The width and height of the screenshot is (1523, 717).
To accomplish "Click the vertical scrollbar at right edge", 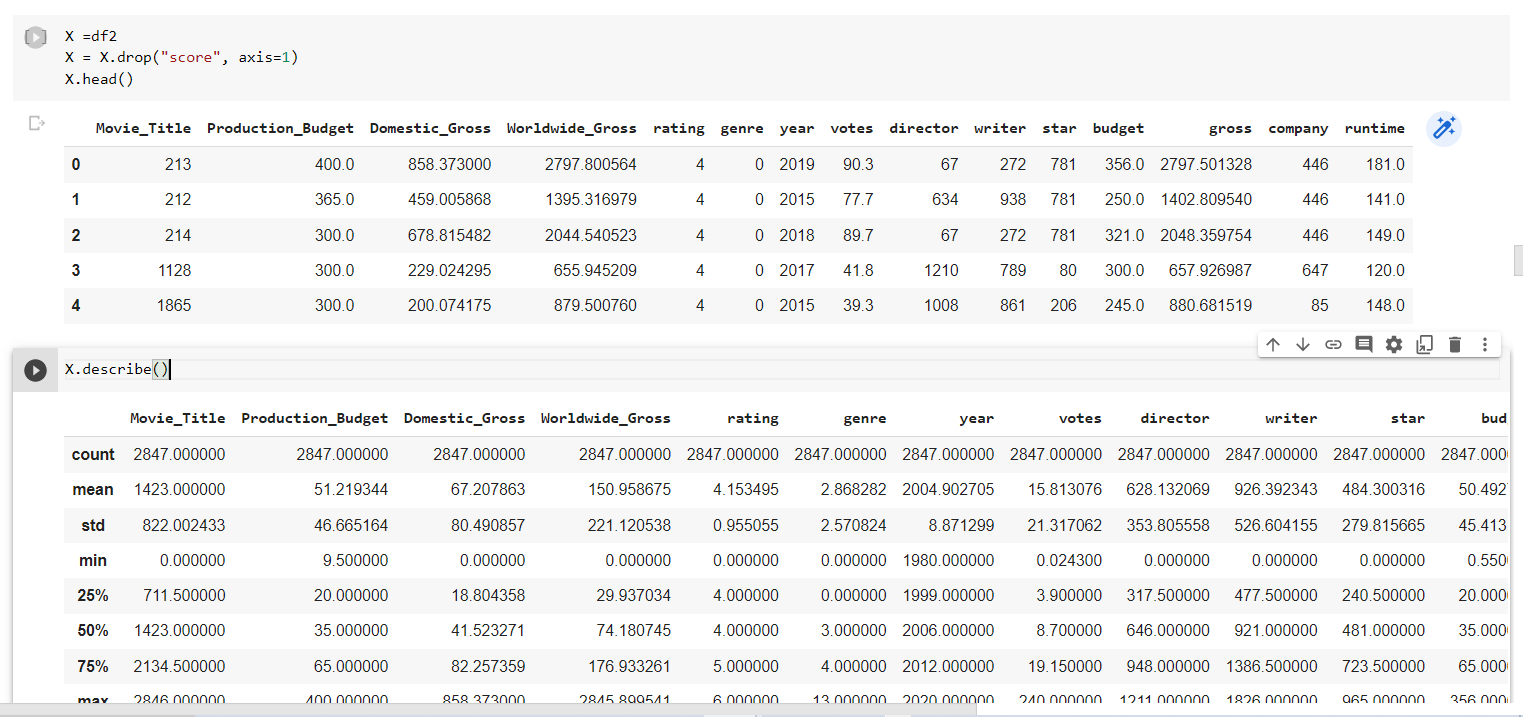I will (x=1518, y=258).
